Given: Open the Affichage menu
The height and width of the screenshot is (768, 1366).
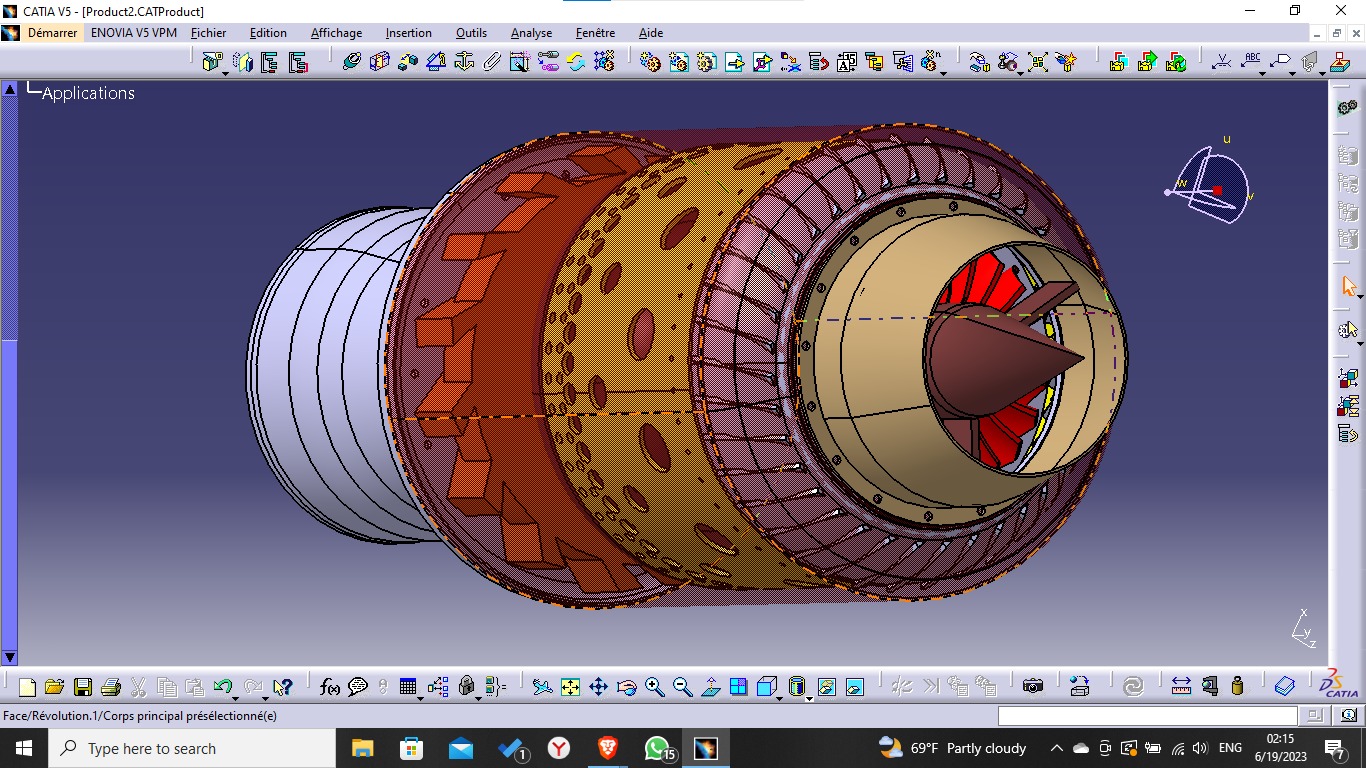Looking at the screenshot, I should (x=337, y=33).
